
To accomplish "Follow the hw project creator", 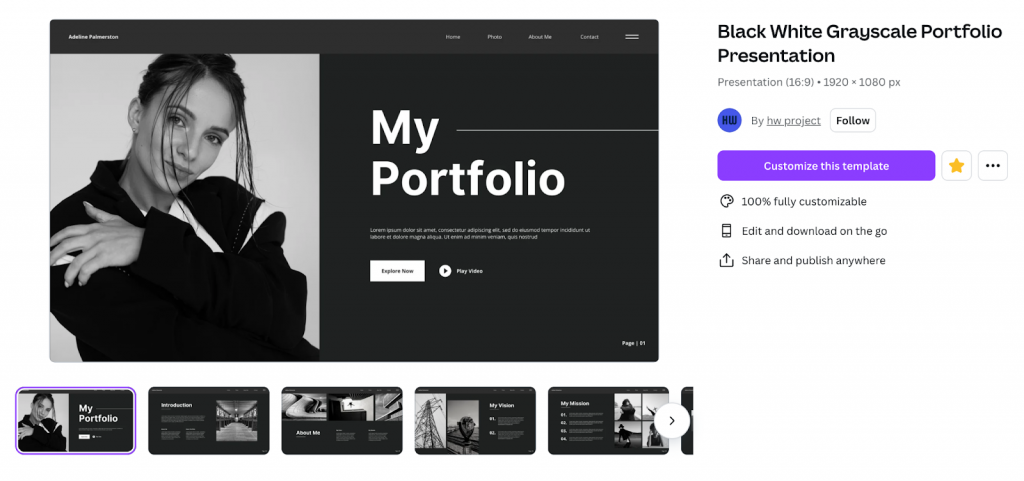I will point(852,120).
